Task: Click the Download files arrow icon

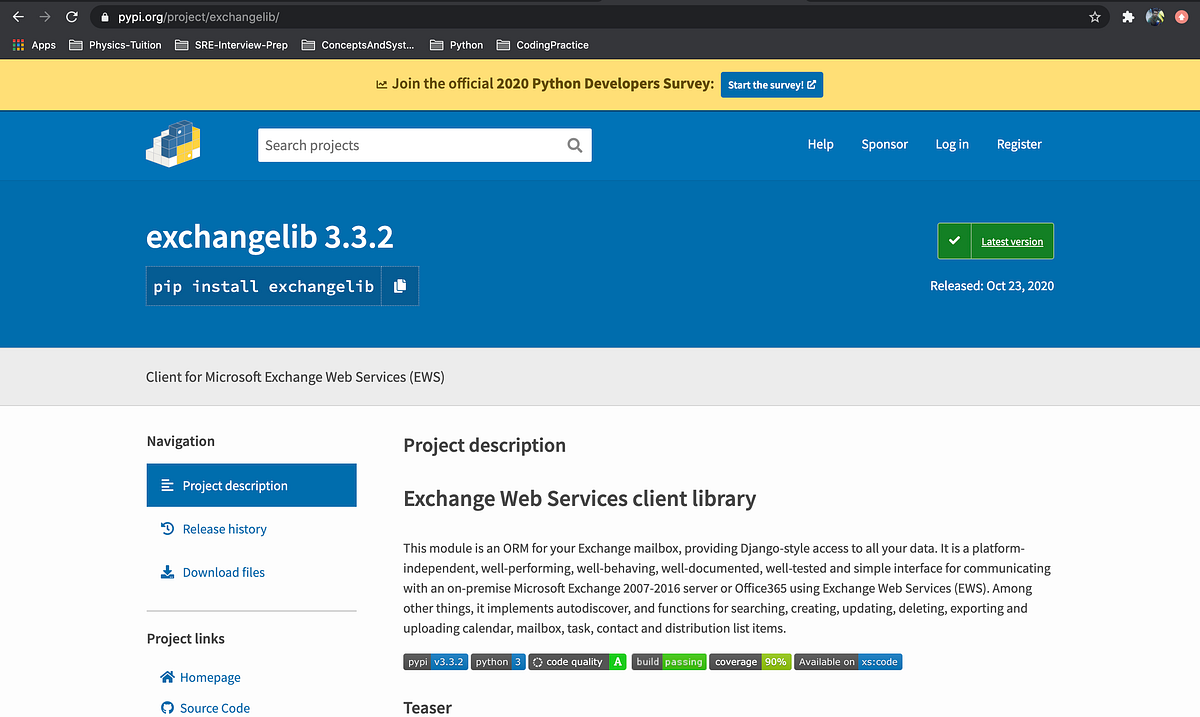Action: click(166, 571)
